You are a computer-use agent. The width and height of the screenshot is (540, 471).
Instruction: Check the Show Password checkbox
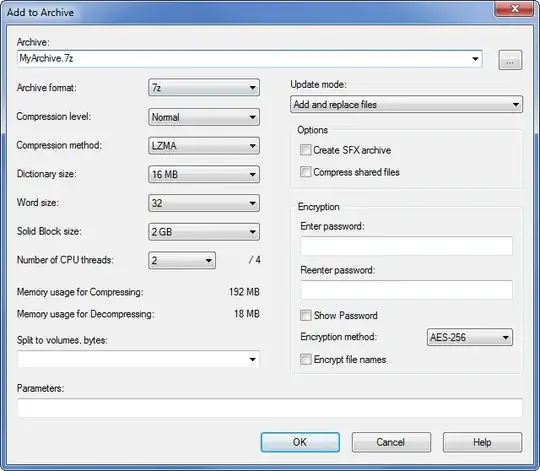[305, 315]
